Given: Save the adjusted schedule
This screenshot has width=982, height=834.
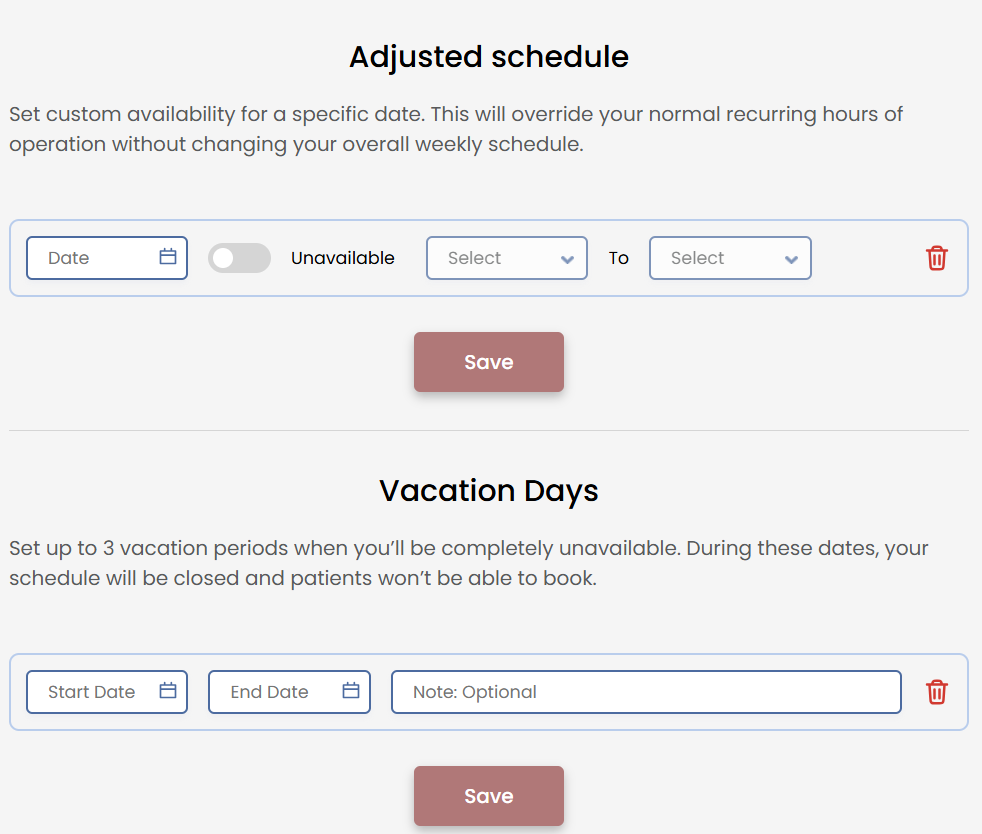Looking at the screenshot, I should click(488, 362).
